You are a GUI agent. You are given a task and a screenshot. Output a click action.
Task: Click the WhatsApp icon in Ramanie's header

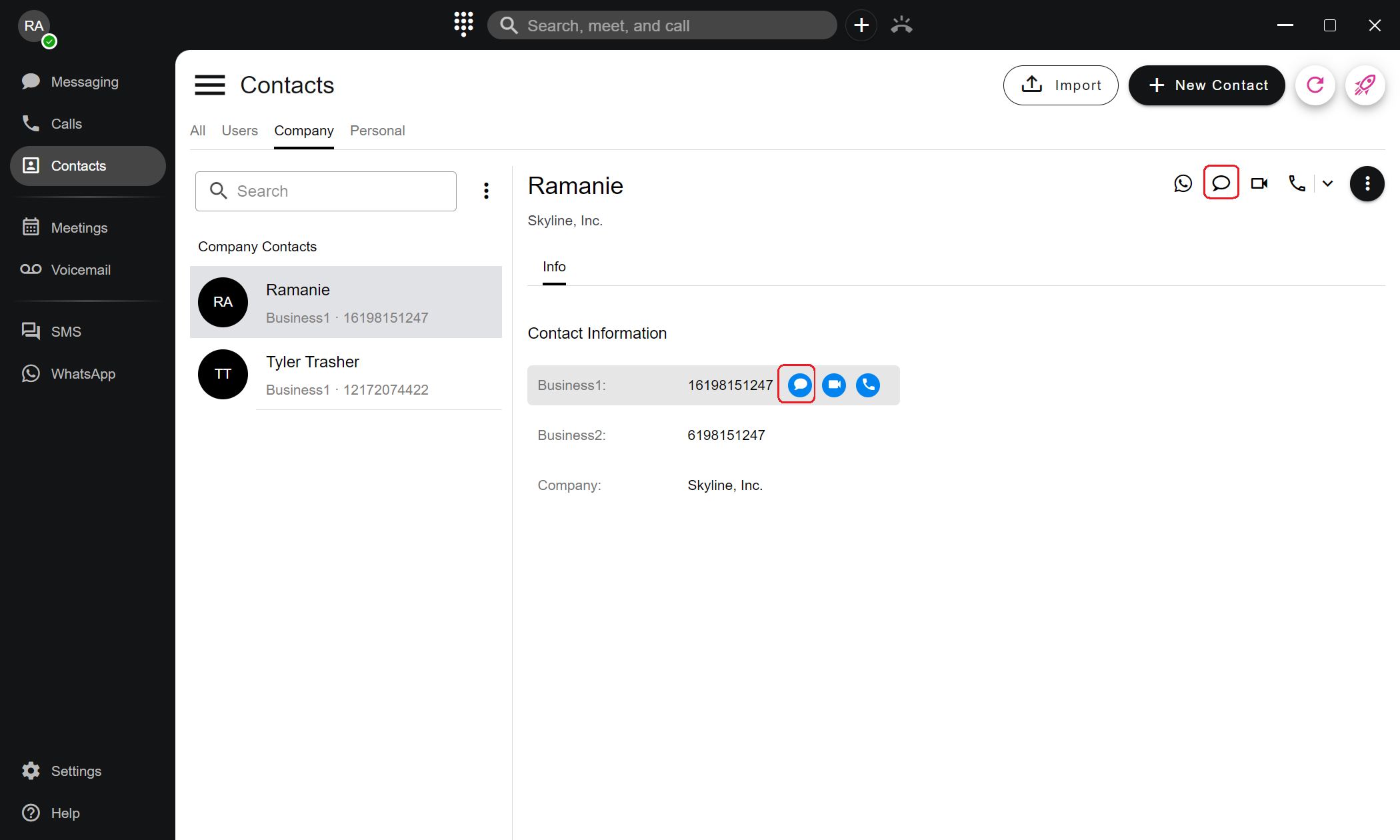pyautogui.click(x=1183, y=183)
